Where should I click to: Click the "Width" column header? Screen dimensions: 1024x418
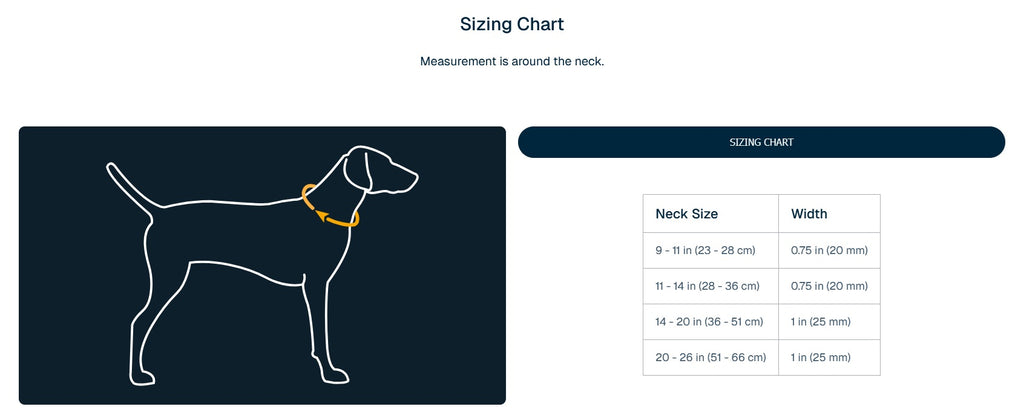point(809,213)
